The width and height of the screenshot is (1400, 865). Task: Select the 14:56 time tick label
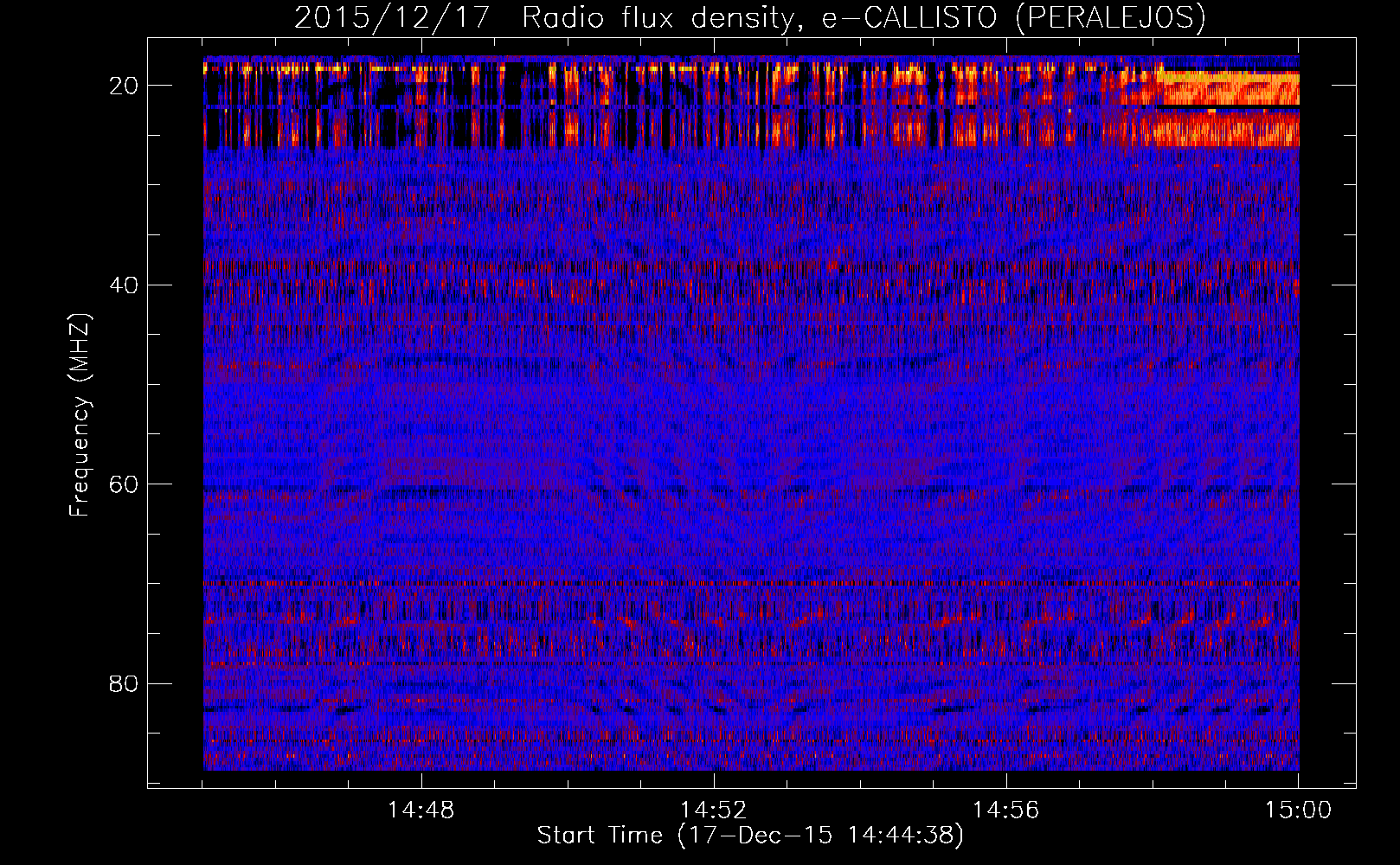(x=1006, y=811)
